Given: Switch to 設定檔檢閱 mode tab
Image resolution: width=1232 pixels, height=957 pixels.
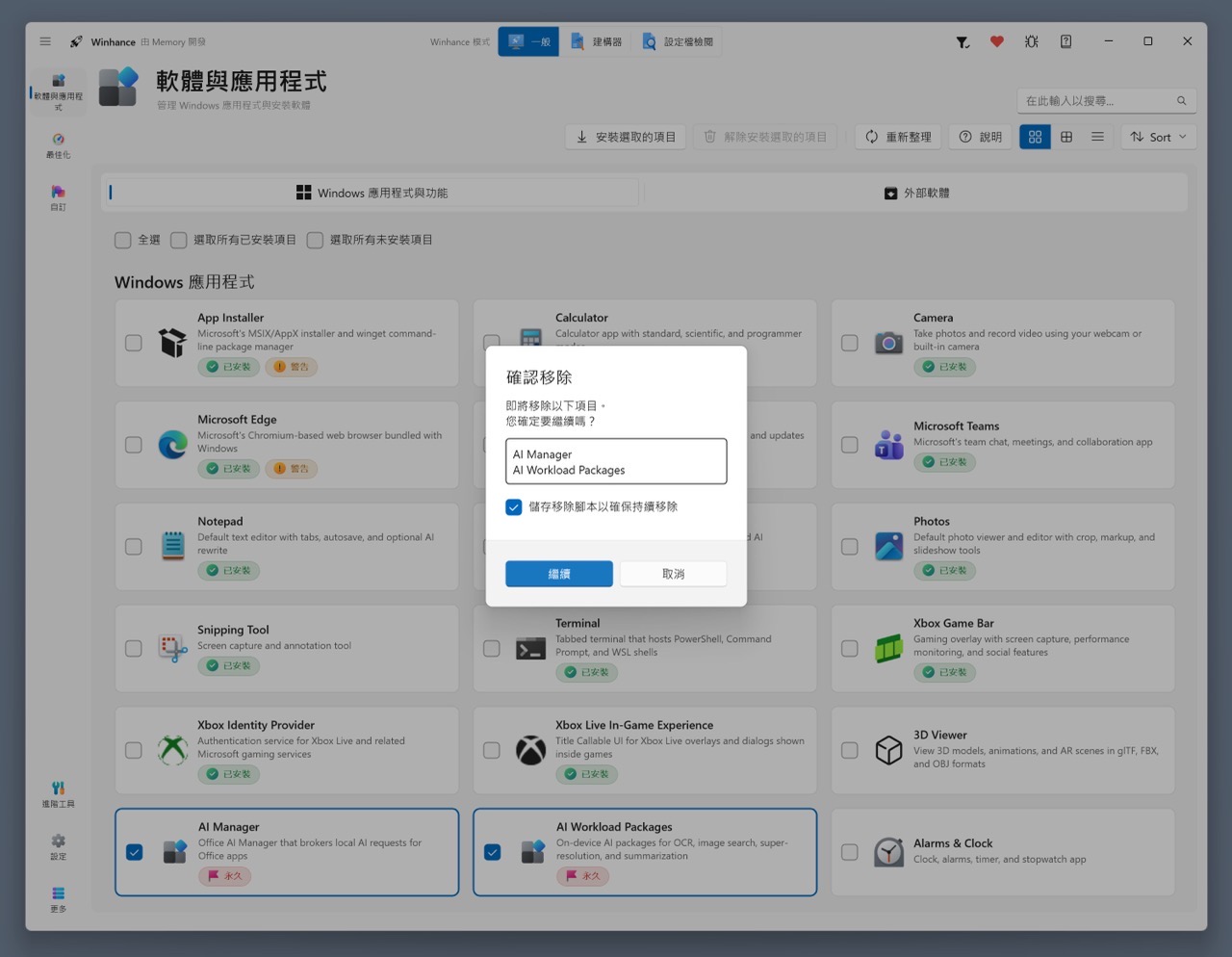Looking at the screenshot, I should tap(678, 41).
